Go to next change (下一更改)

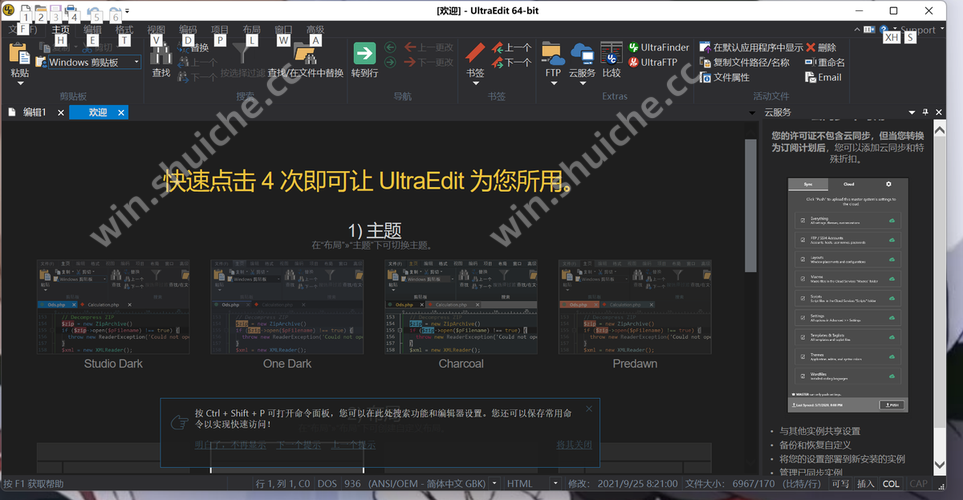[429, 62]
